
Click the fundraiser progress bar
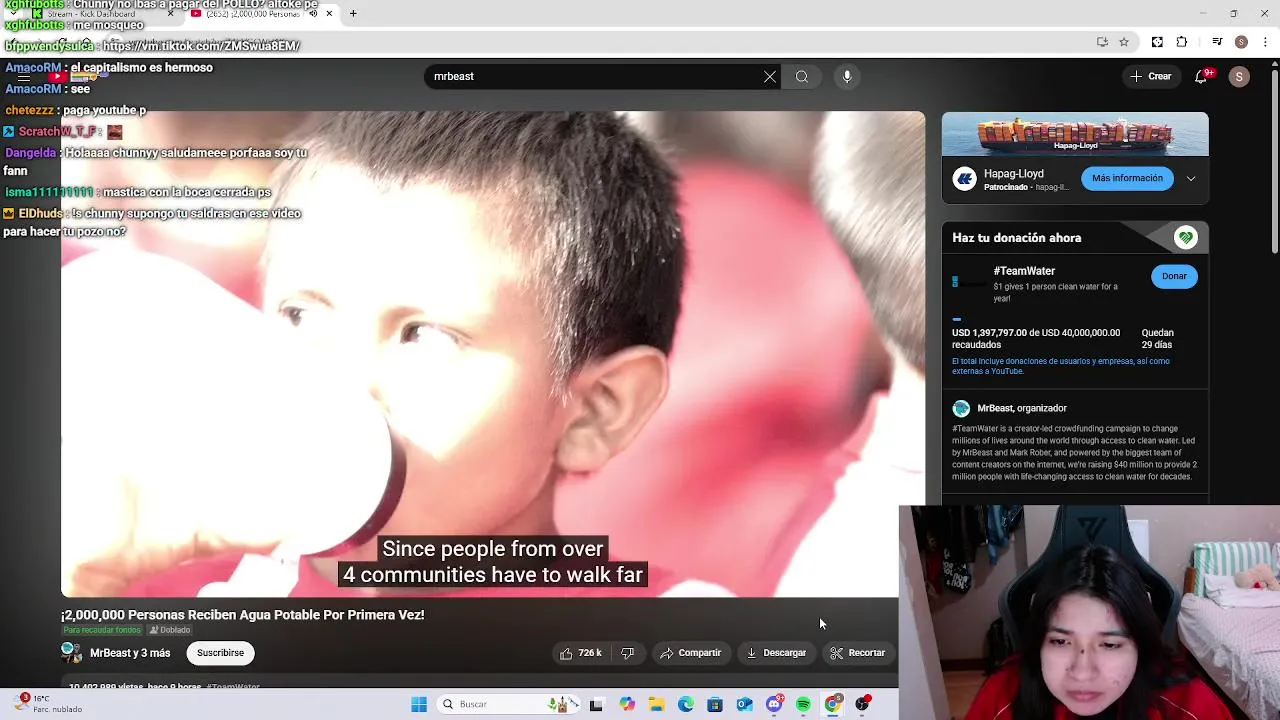pos(1074,320)
